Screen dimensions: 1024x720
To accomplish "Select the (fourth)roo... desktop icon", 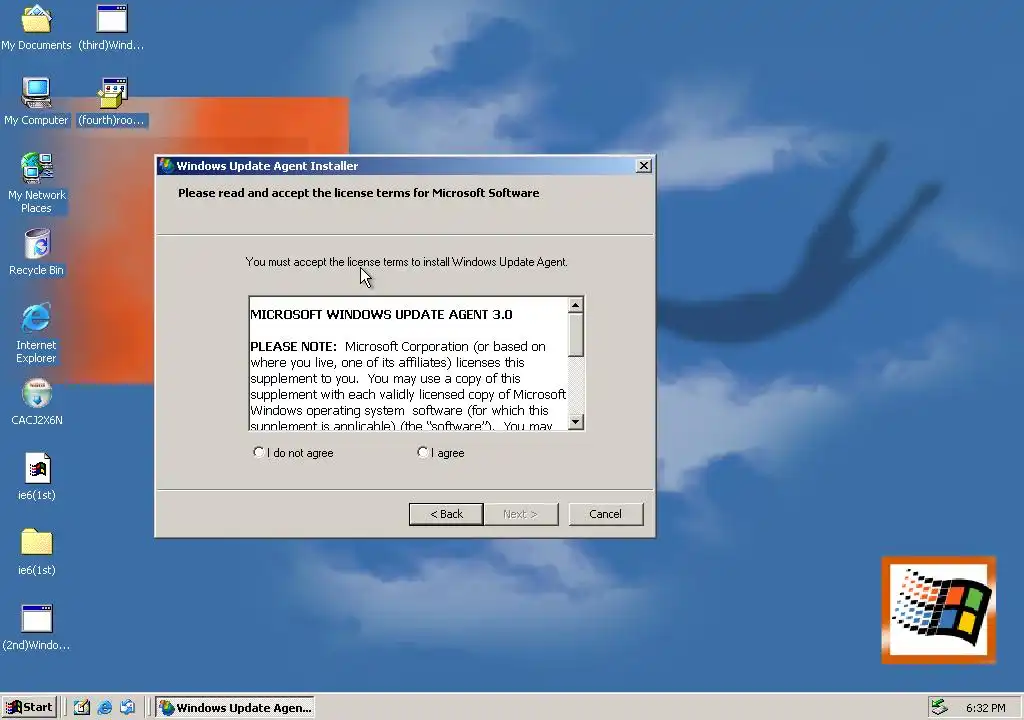I will click(x=112, y=102).
